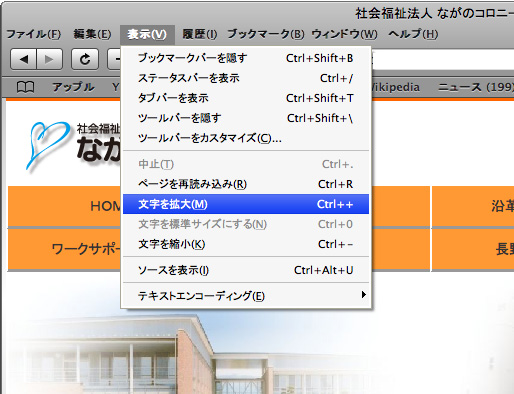Screen dimensions: 514x394
Task: Choose ソースを表示(I)
Action: [x=246, y=270]
